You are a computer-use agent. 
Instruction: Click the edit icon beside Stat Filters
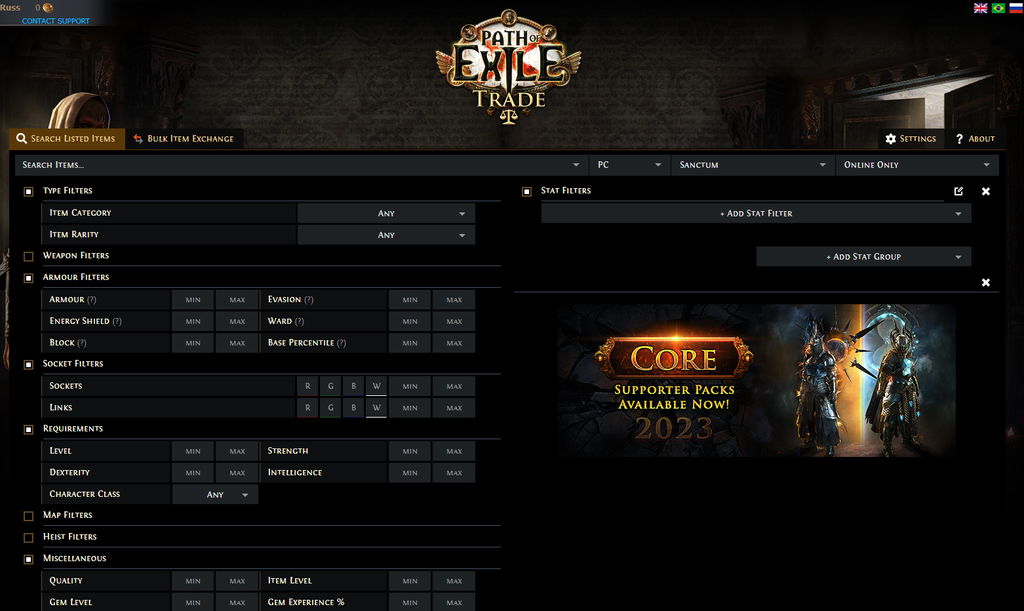957,190
